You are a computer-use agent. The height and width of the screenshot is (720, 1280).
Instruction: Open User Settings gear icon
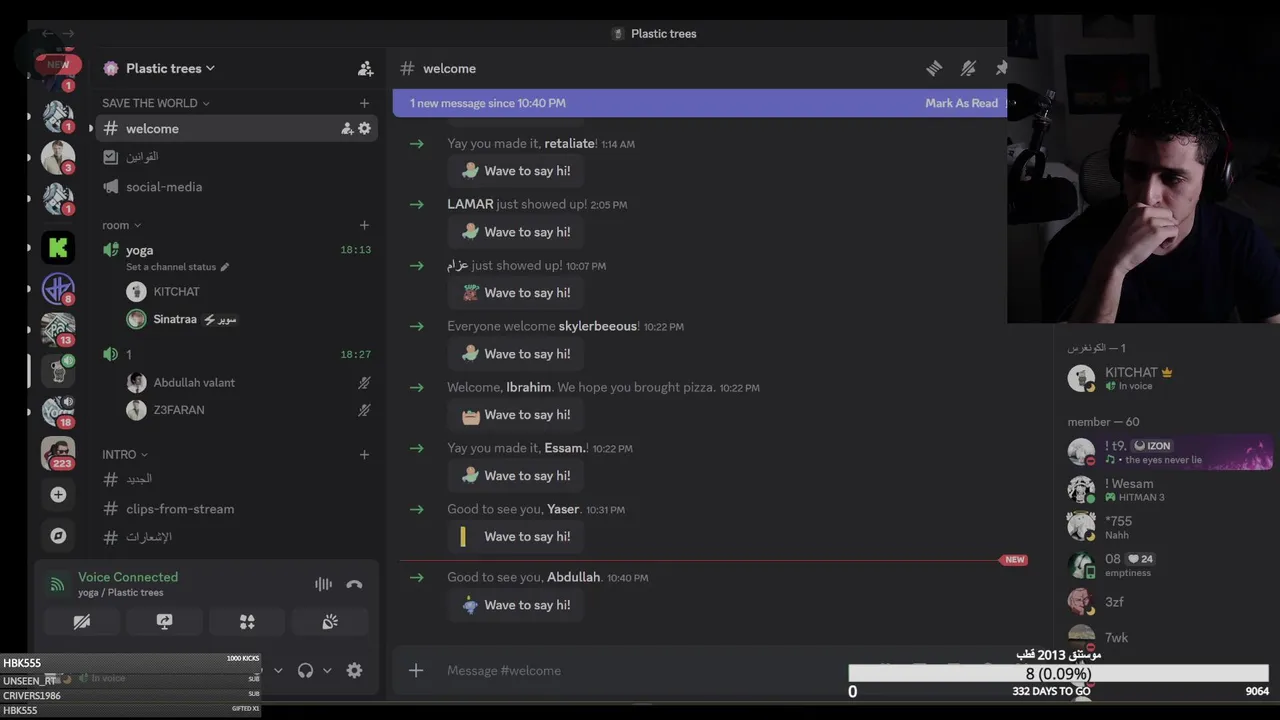(x=354, y=670)
